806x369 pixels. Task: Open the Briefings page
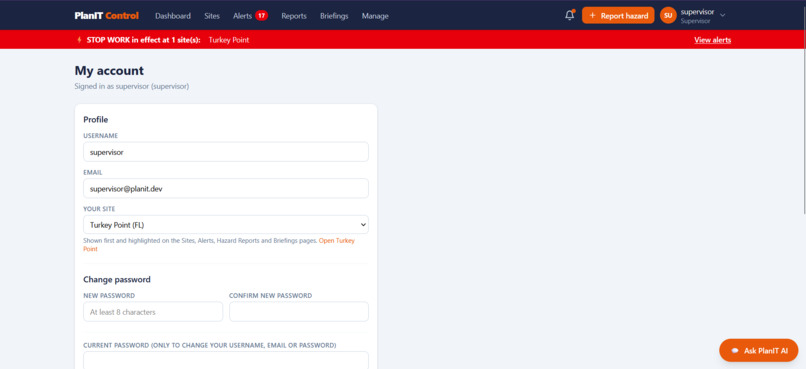pos(334,16)
